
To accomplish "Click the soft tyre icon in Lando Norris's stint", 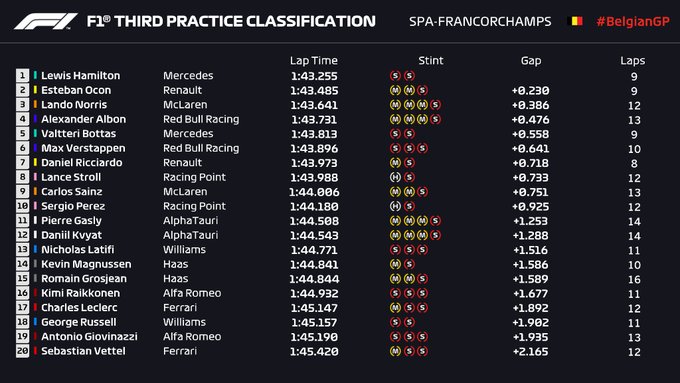I will click(x=435, y=105).
